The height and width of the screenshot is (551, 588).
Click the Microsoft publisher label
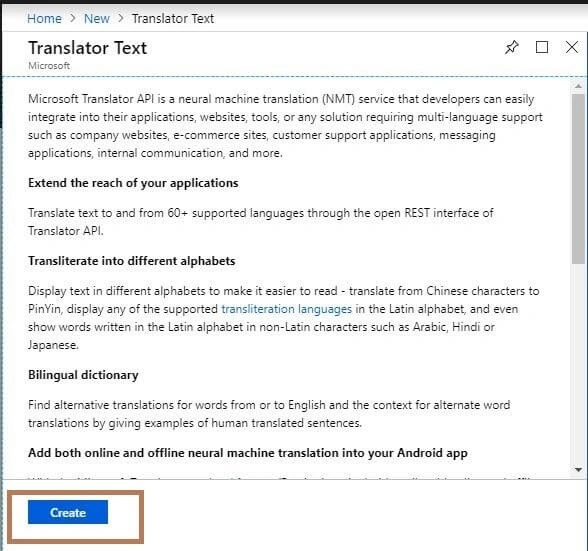click(49, 66)
